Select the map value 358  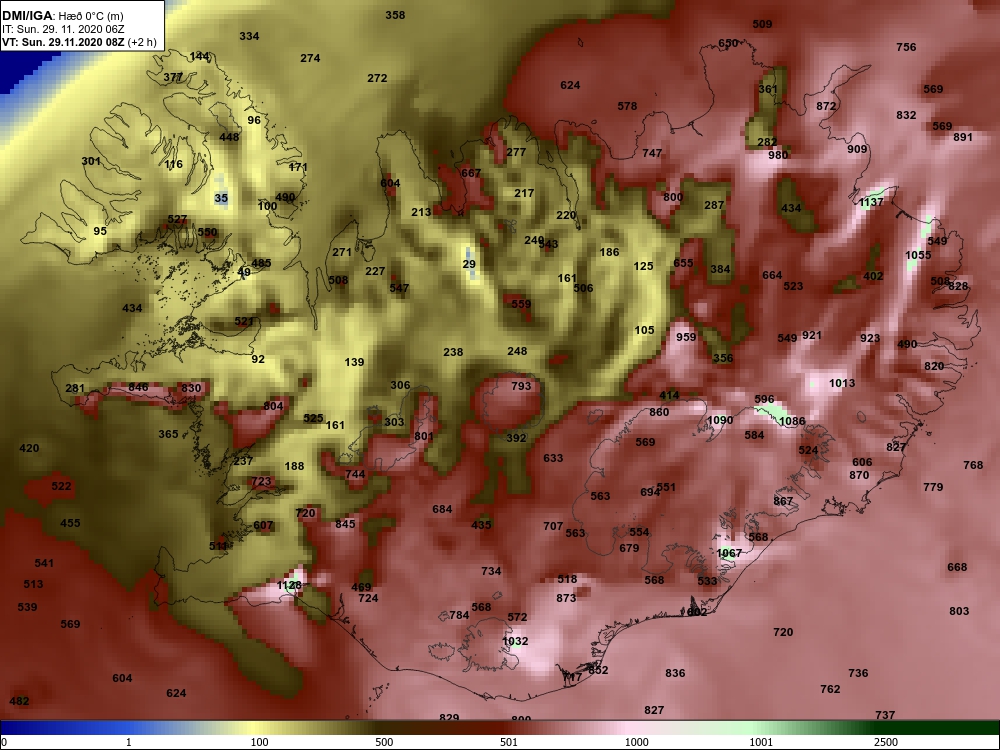coord(395,15)
